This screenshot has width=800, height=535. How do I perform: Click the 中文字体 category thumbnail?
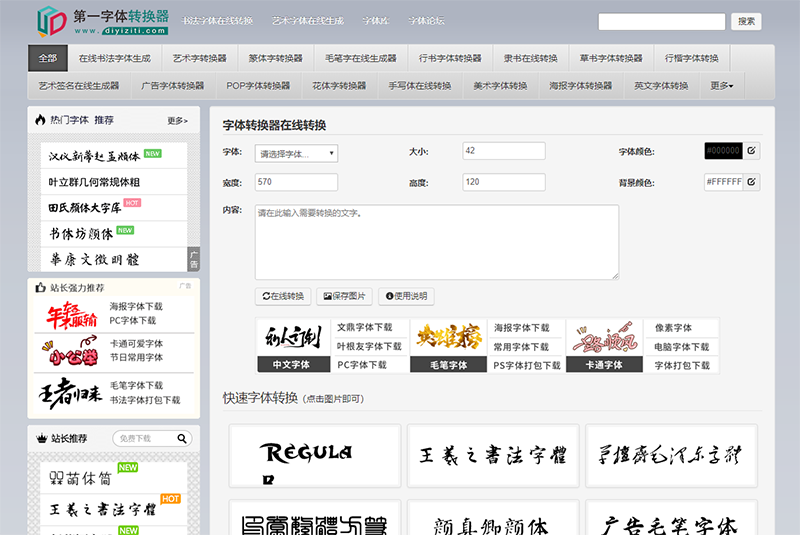click(293, 346)
